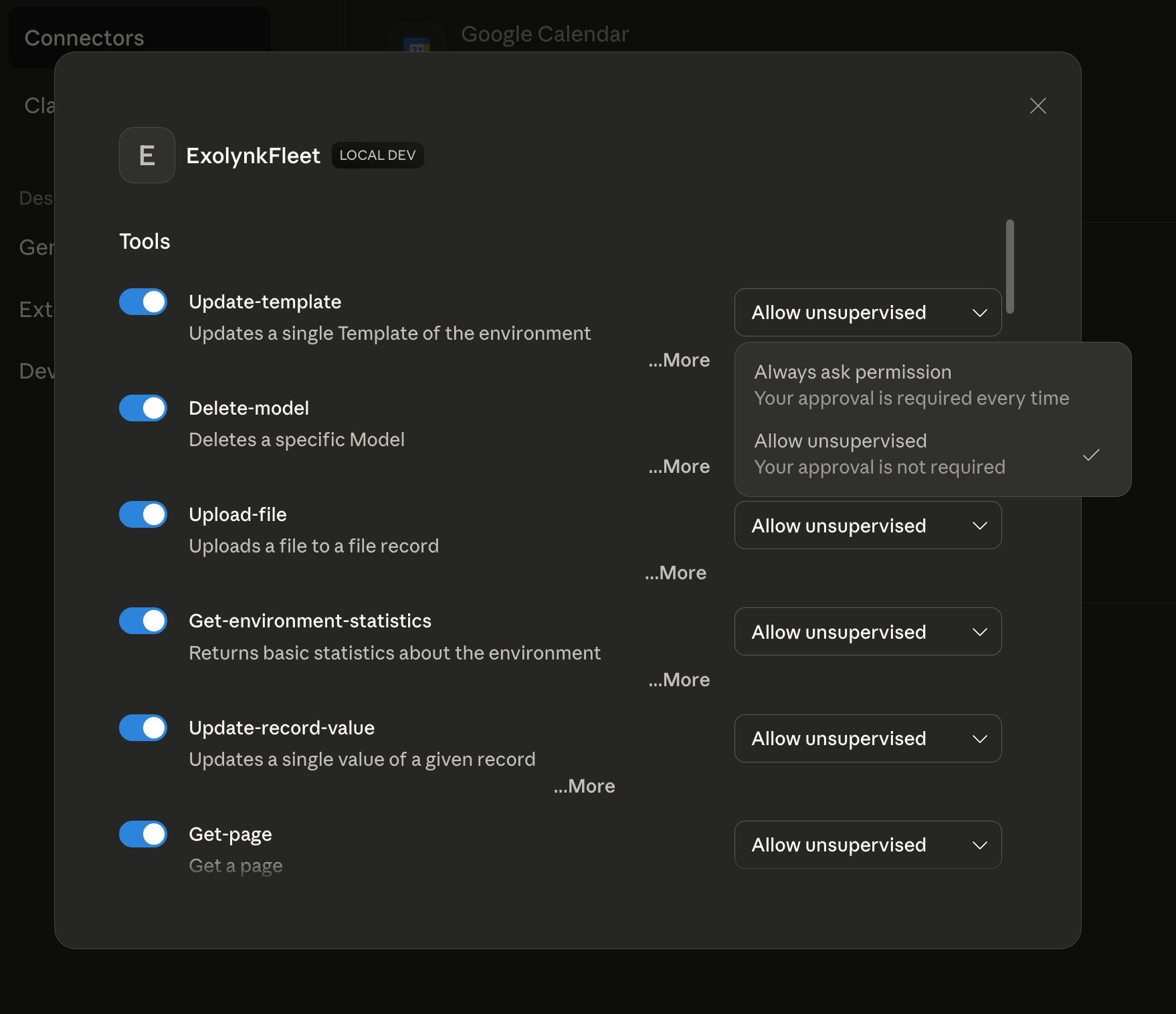Open the Upload-file permission dropdown

(868, 525)
